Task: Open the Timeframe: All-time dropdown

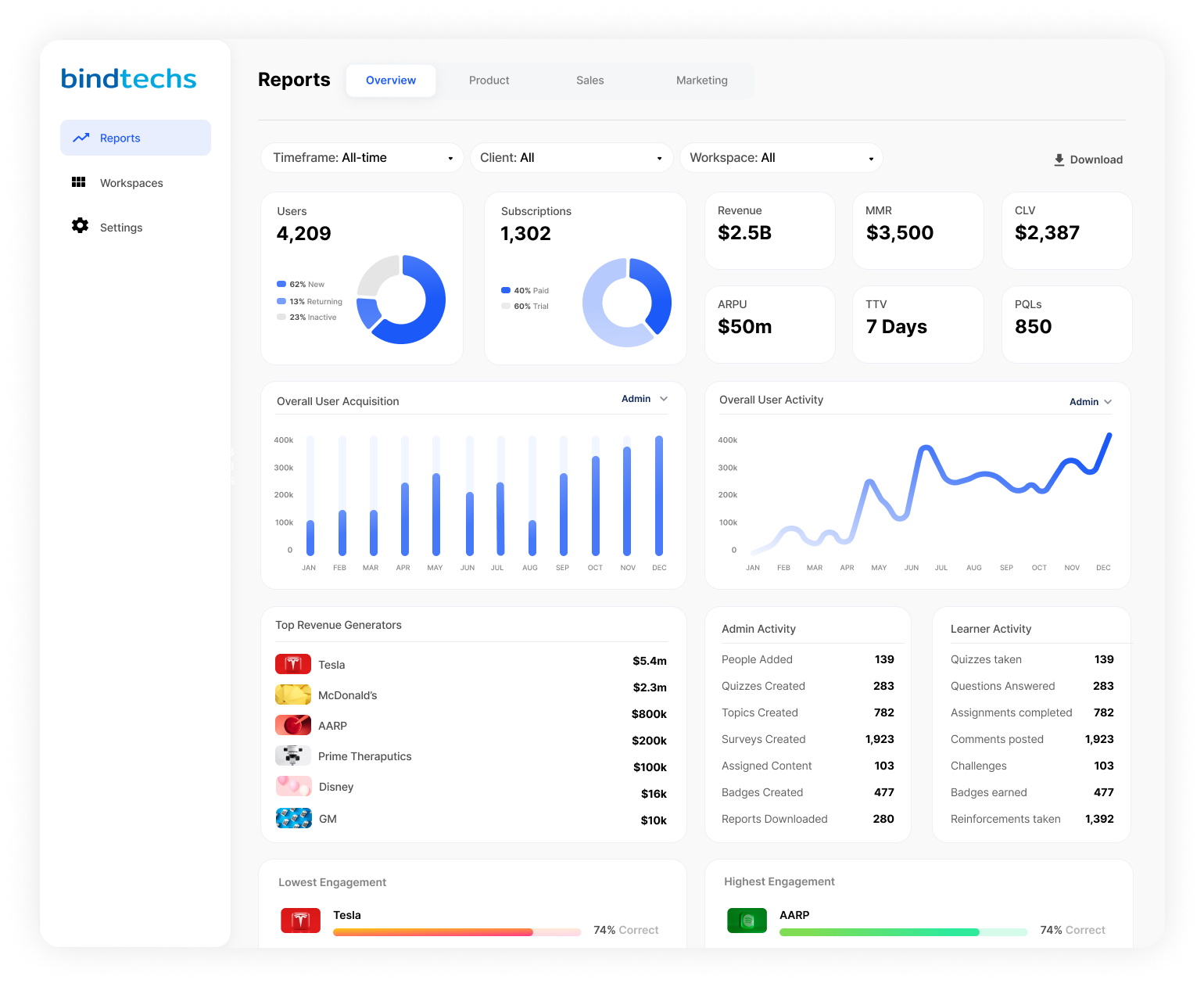Action: 362,157
